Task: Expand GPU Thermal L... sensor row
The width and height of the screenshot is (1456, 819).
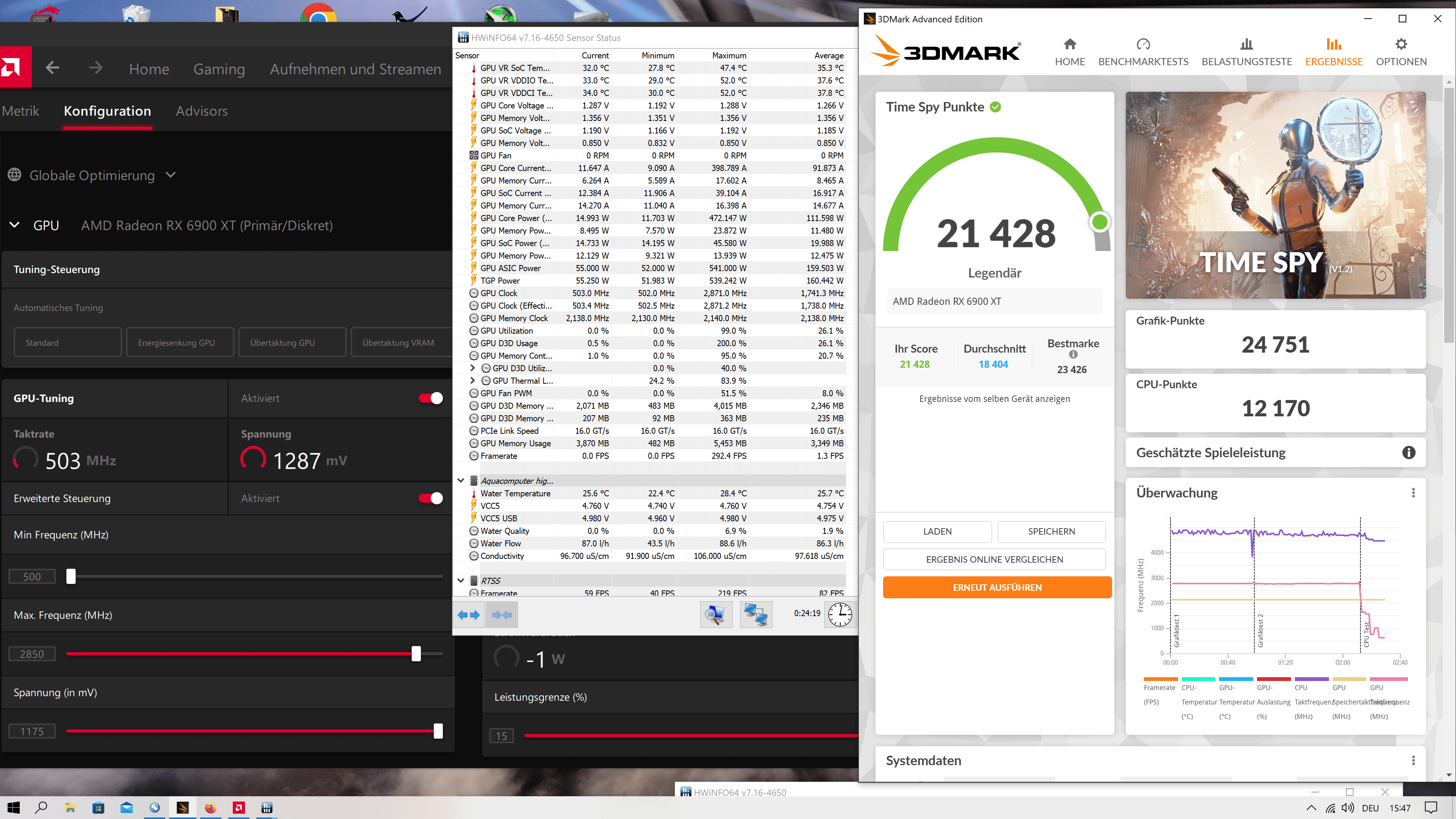Action: [x=472, y=380]
